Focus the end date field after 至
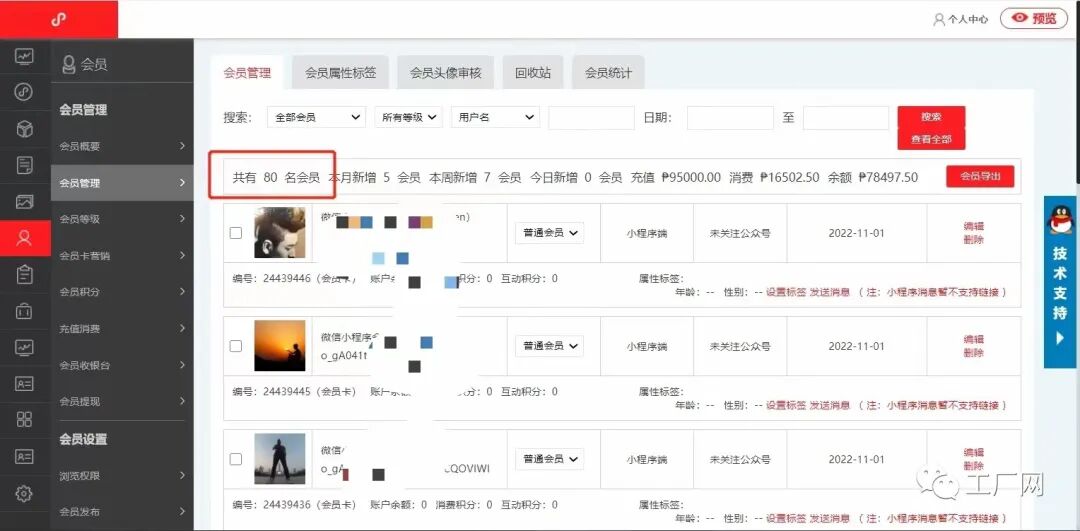The width and height of the screenshot is (1080, 531). coord(846,118)
